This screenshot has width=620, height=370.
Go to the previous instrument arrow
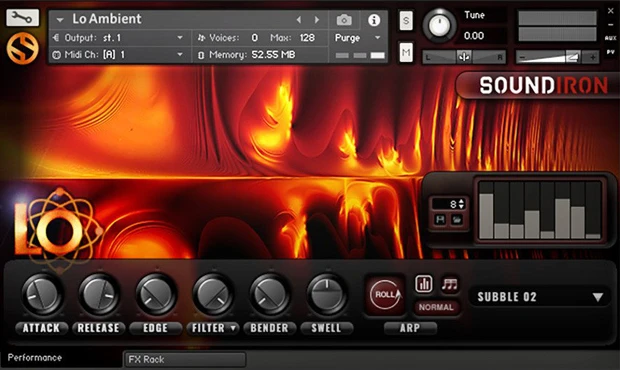click(x=299, y=19)
